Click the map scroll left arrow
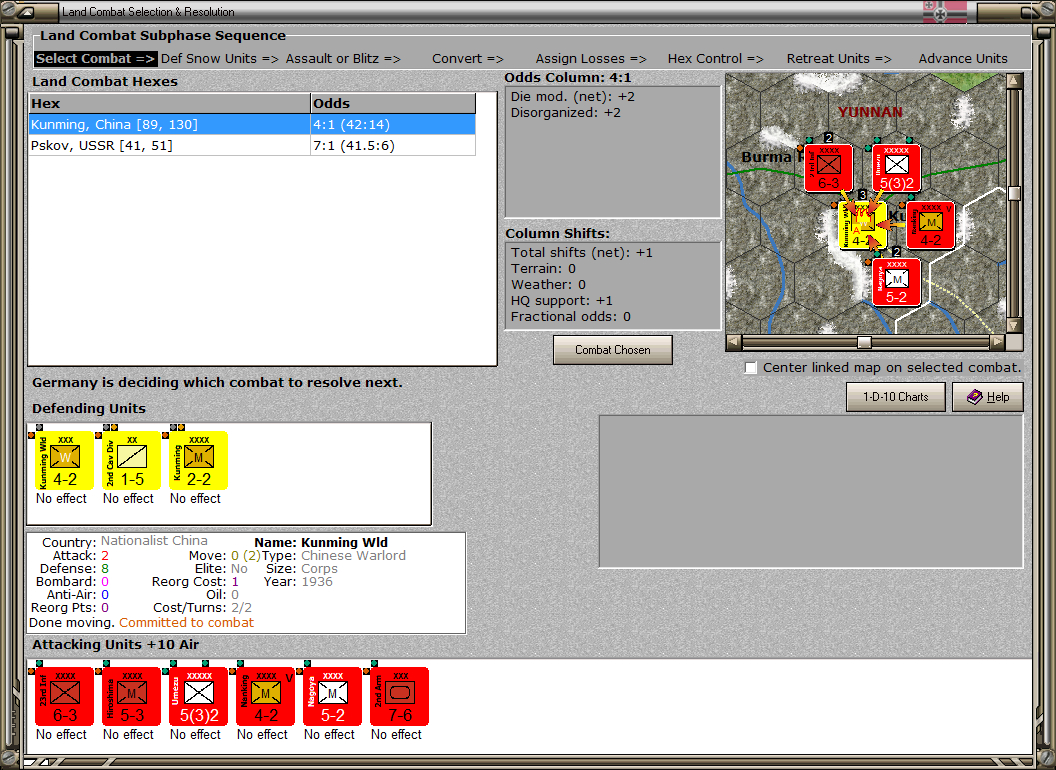The height and width of the screenshot is (770, 1056). [x=734, y=342]
